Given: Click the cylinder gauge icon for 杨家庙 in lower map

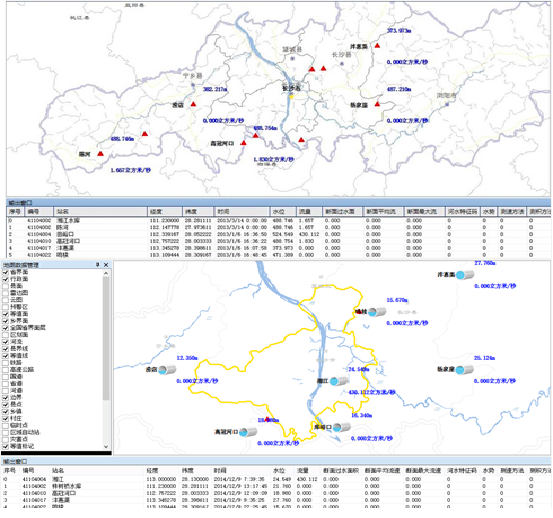Looking at the screenshot, I should coord(464,370).
